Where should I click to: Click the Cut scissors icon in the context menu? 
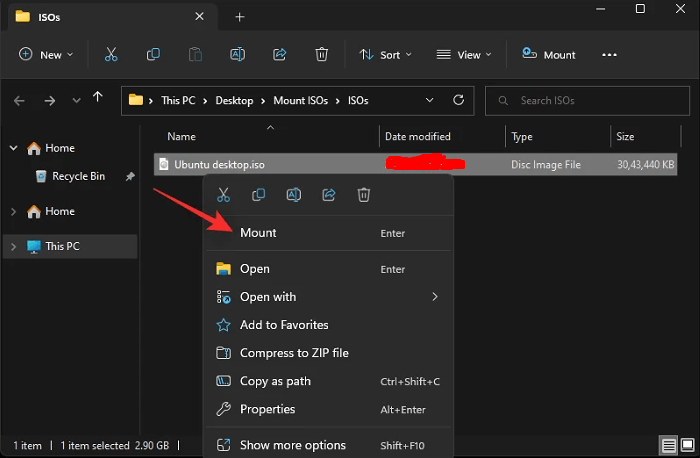point(223,195)
